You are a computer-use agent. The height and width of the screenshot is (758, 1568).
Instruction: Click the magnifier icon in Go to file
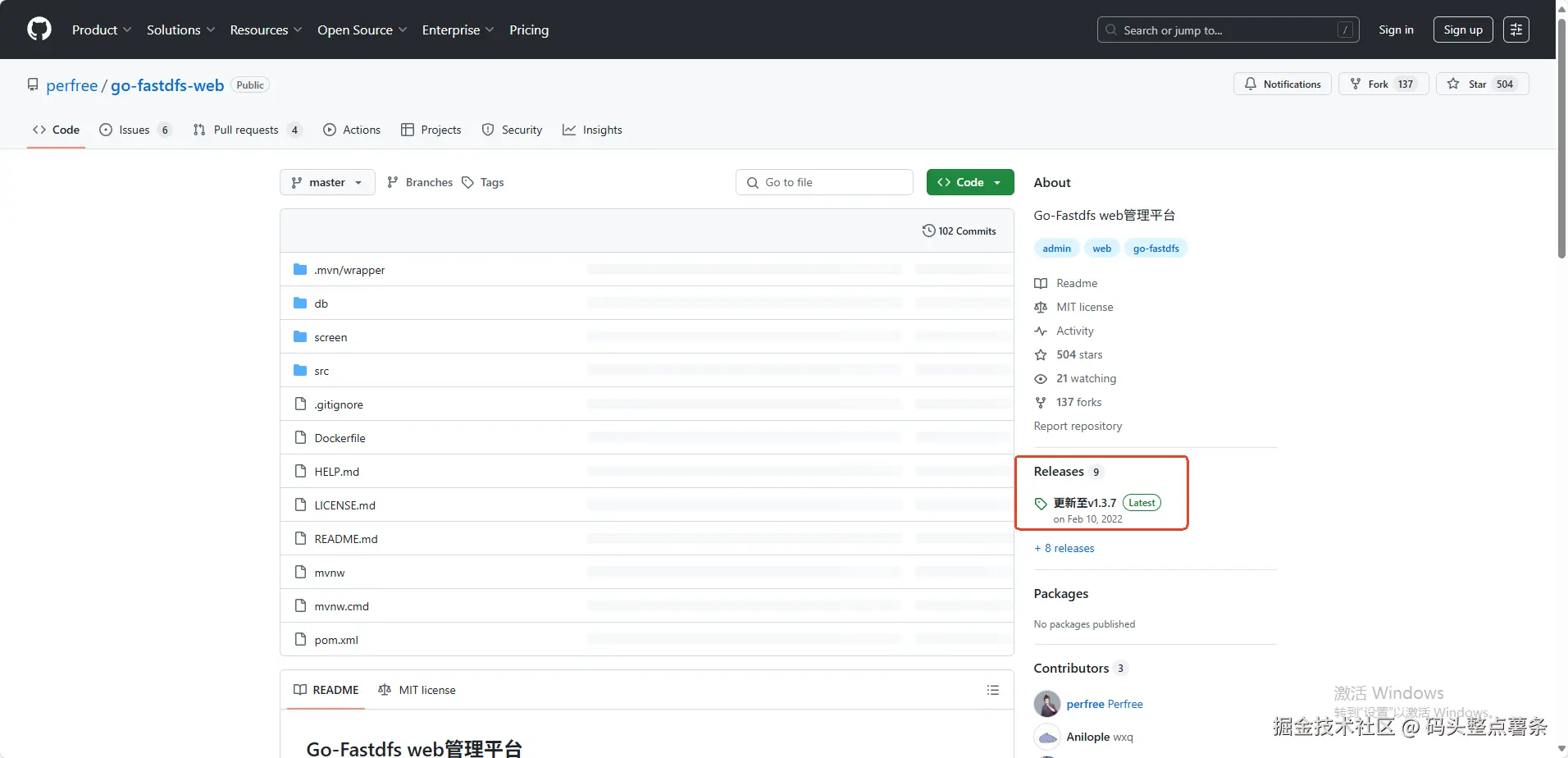click(753, 183)
